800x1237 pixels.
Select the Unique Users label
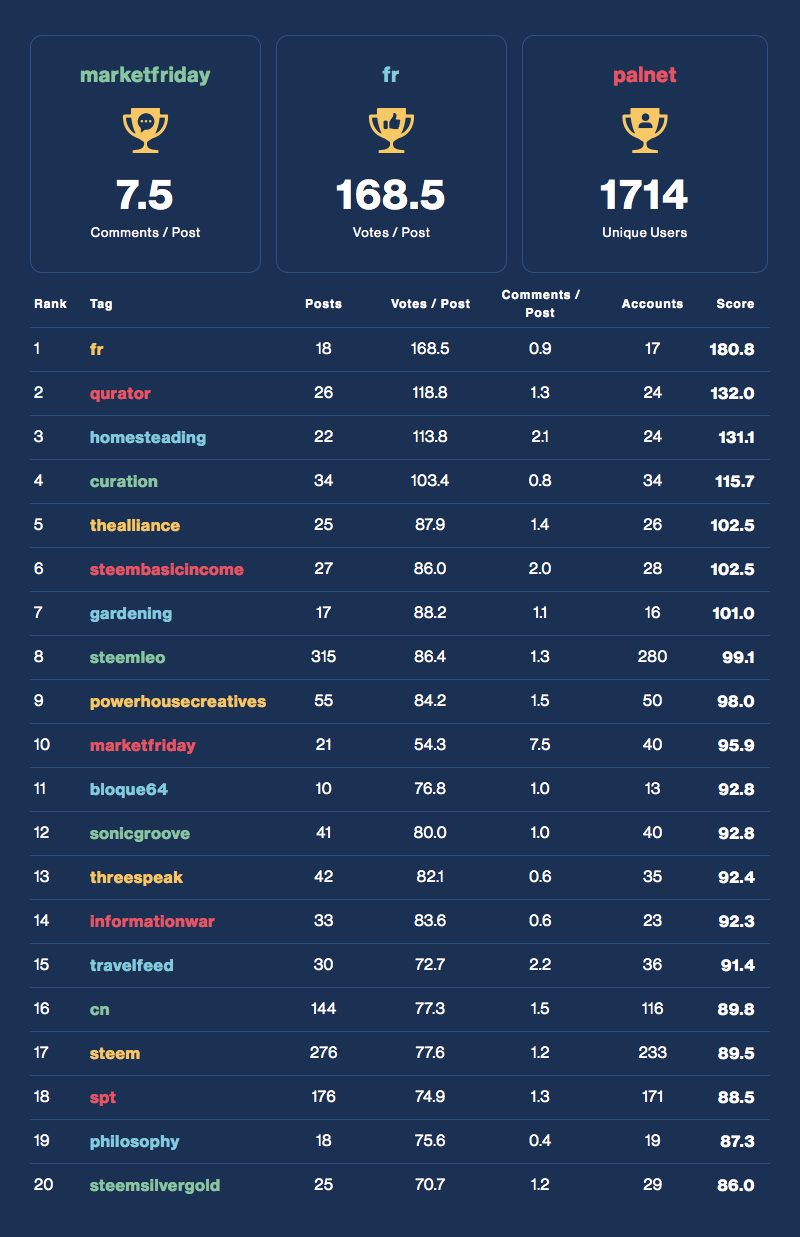click(645, 232)
